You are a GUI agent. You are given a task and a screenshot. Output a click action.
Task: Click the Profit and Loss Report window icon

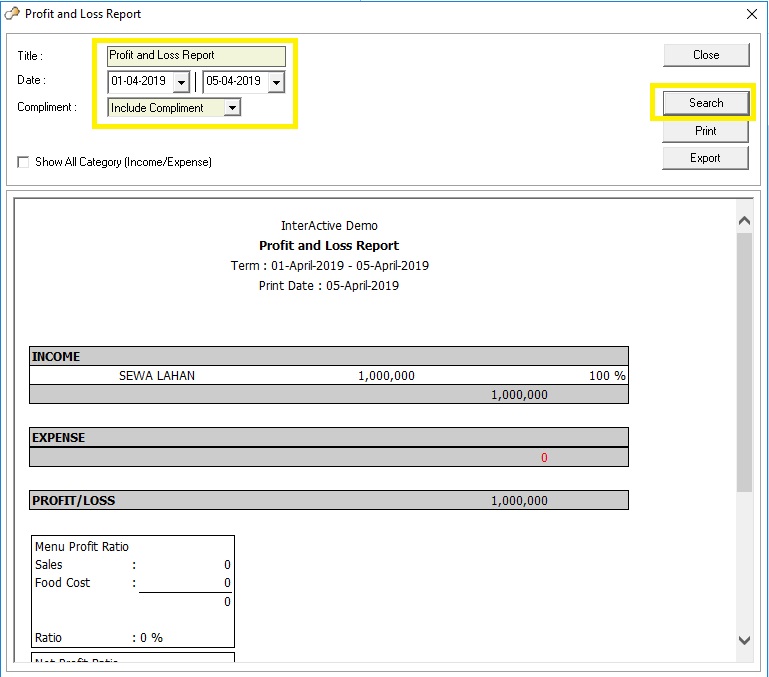coord(12,14)
